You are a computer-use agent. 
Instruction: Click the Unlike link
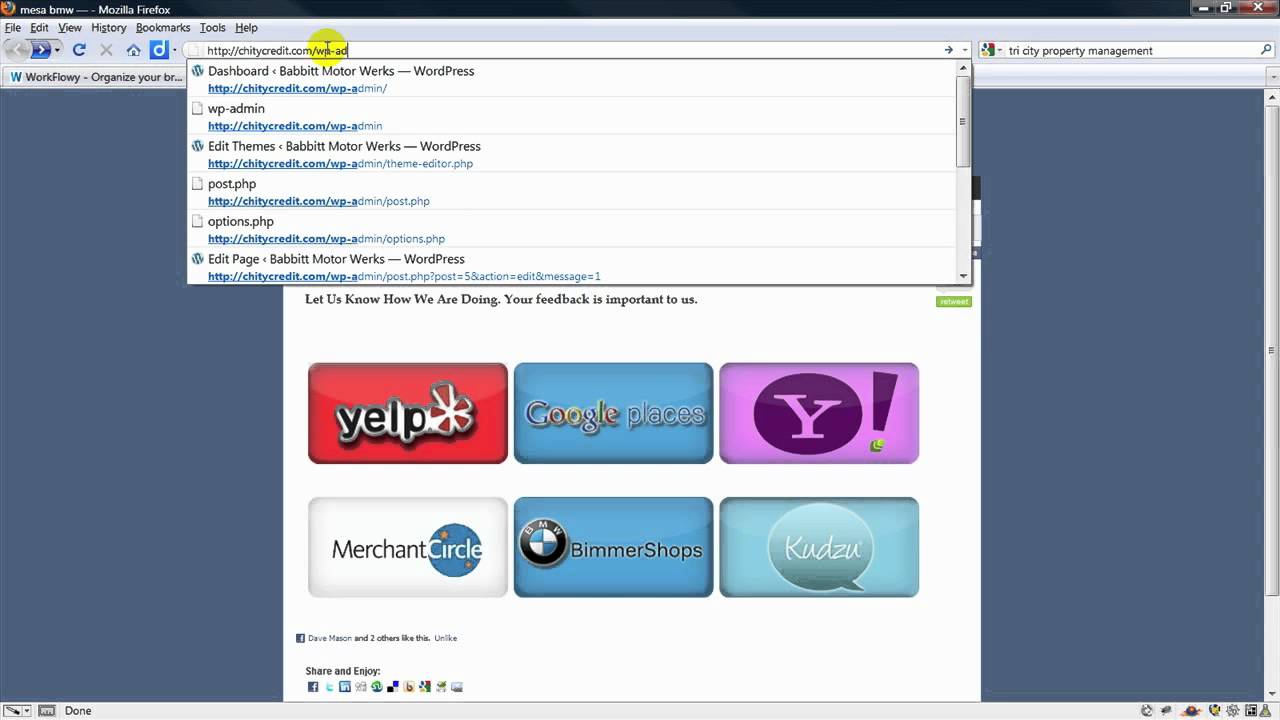[445, 638]
